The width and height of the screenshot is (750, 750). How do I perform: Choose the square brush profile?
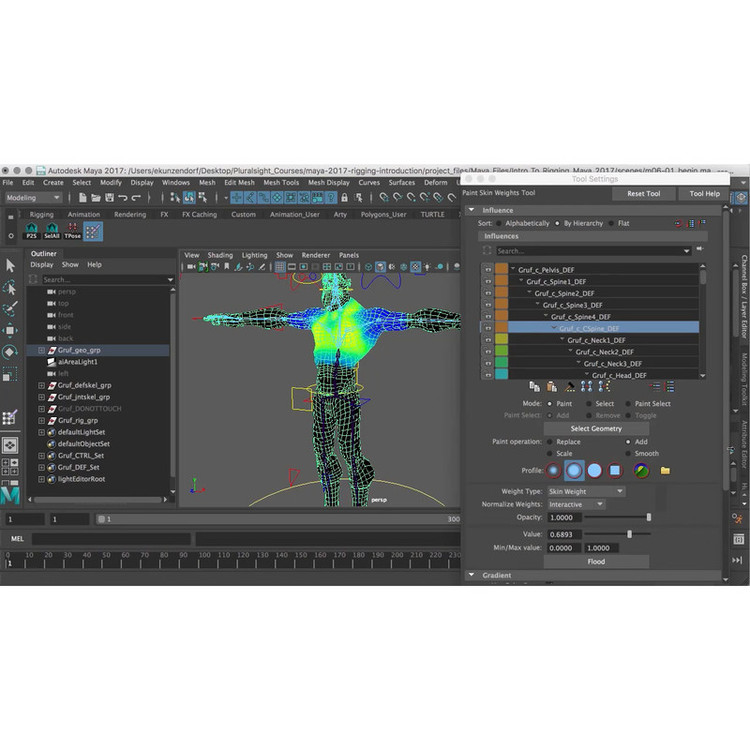tap(615, 470)
